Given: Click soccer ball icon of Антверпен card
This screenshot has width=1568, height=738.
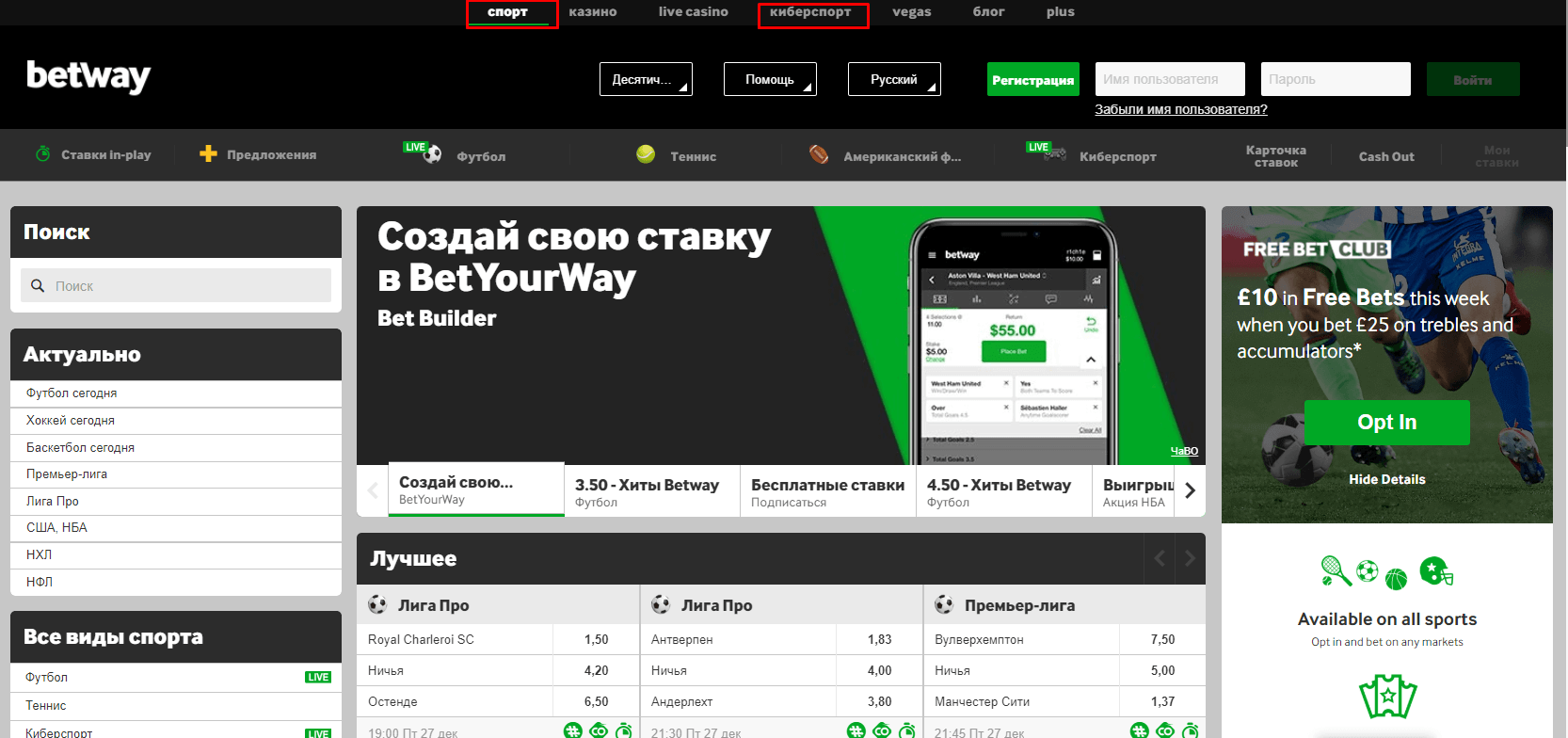Looking at the screenshot, I should tap(661, 604).
